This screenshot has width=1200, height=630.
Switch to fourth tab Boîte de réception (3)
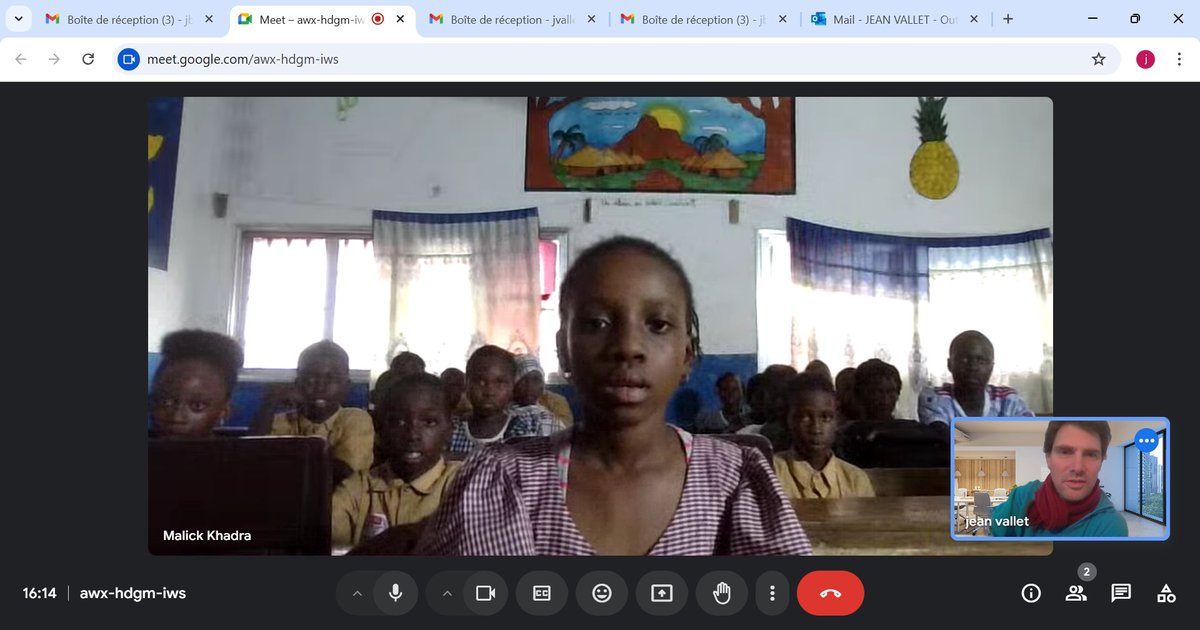coord(704,19)
